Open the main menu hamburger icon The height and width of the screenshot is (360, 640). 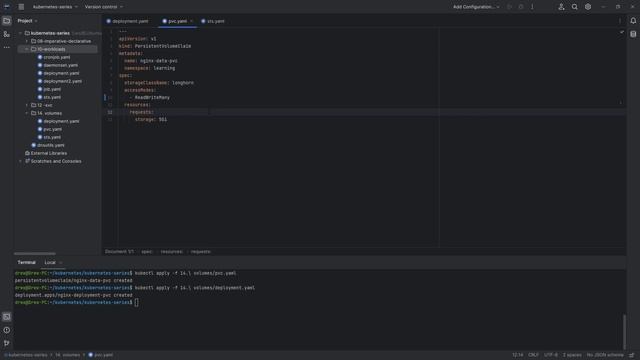(21, 7)
